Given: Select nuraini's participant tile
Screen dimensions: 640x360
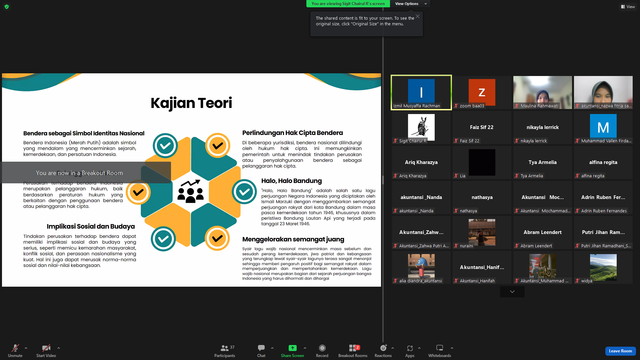Looking at the screenshot, I should point(482,233).
